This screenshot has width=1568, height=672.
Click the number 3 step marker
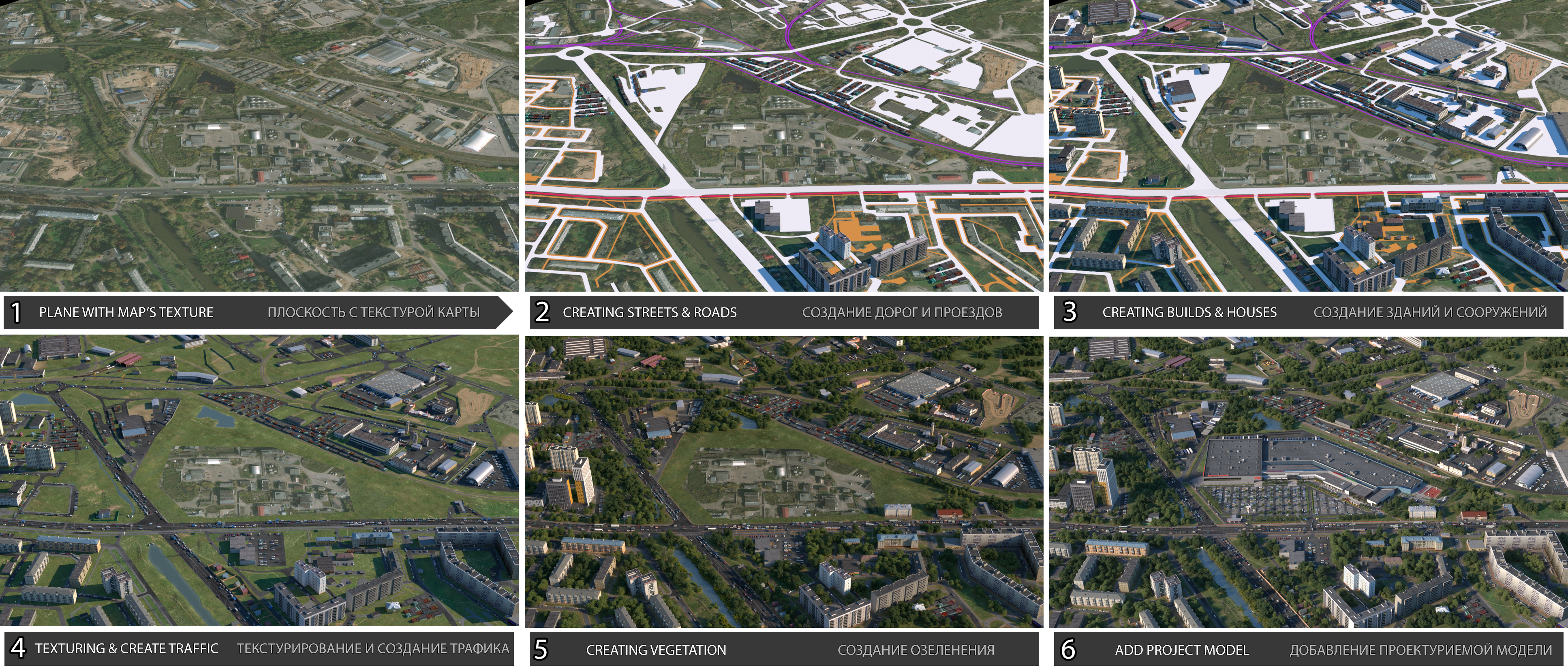tap(1070, 312)
